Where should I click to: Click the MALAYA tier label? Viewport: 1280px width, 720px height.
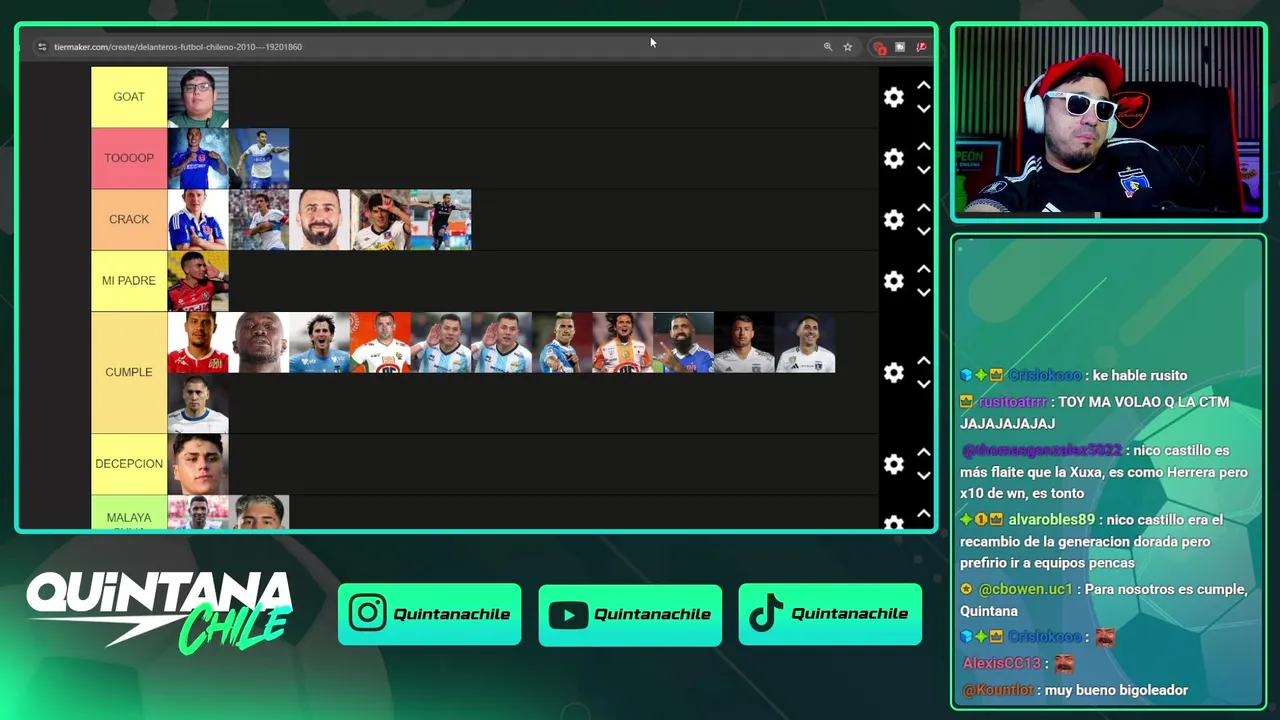click(x=129, y=513)
